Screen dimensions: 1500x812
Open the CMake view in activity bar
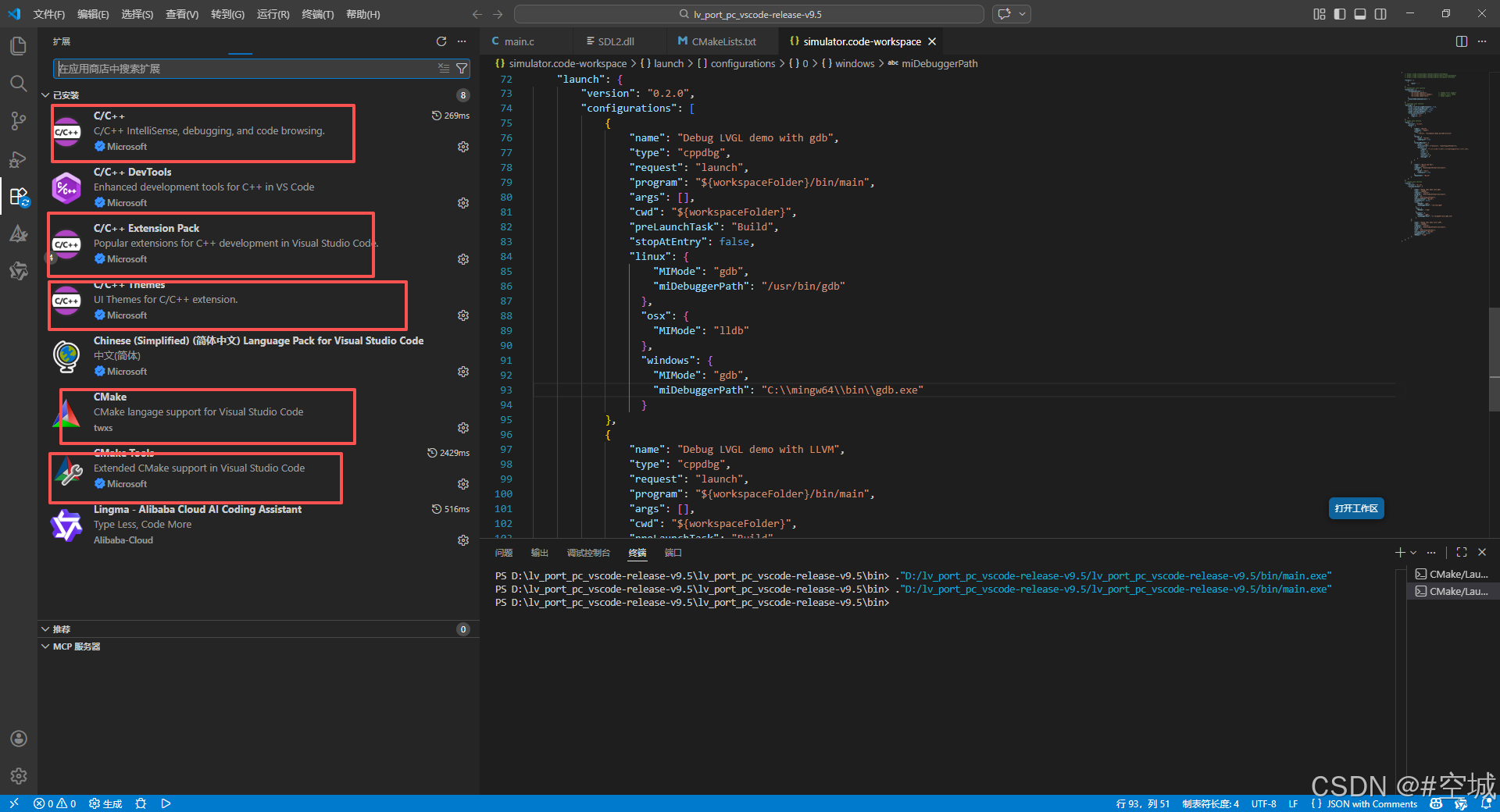[18, 234]
